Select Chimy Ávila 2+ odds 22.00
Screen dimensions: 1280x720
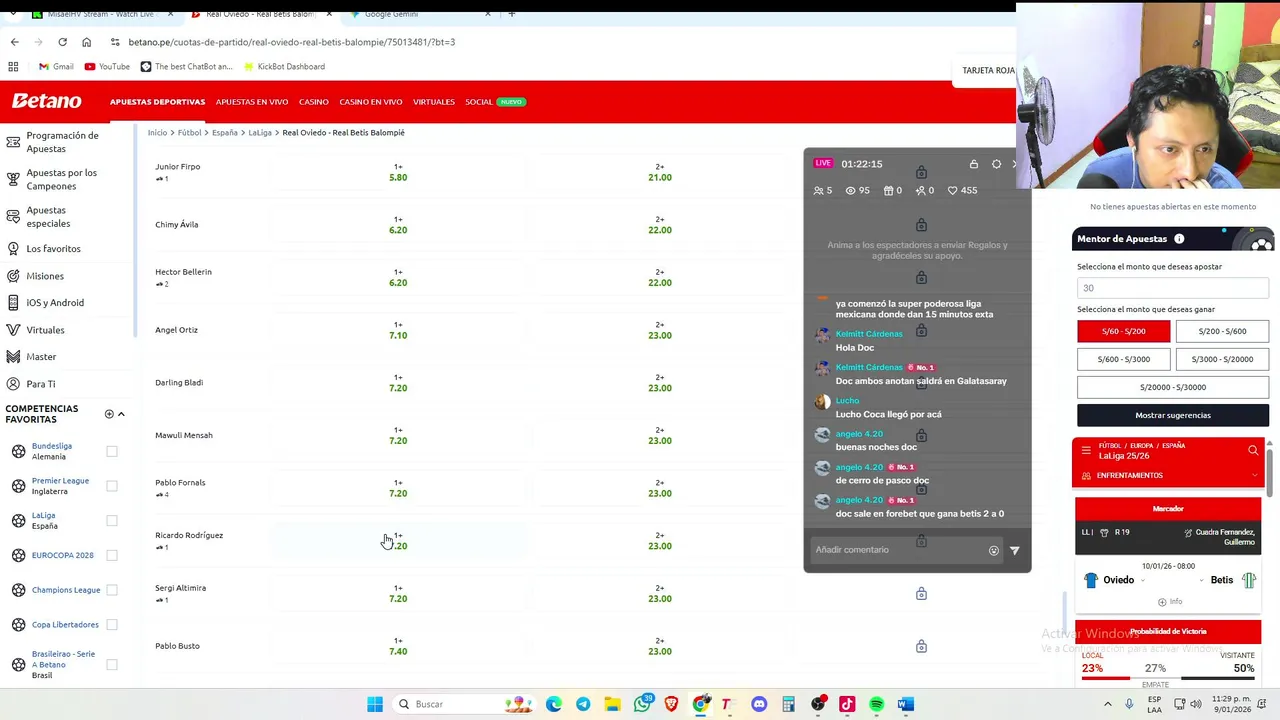(x=660, y=224)
